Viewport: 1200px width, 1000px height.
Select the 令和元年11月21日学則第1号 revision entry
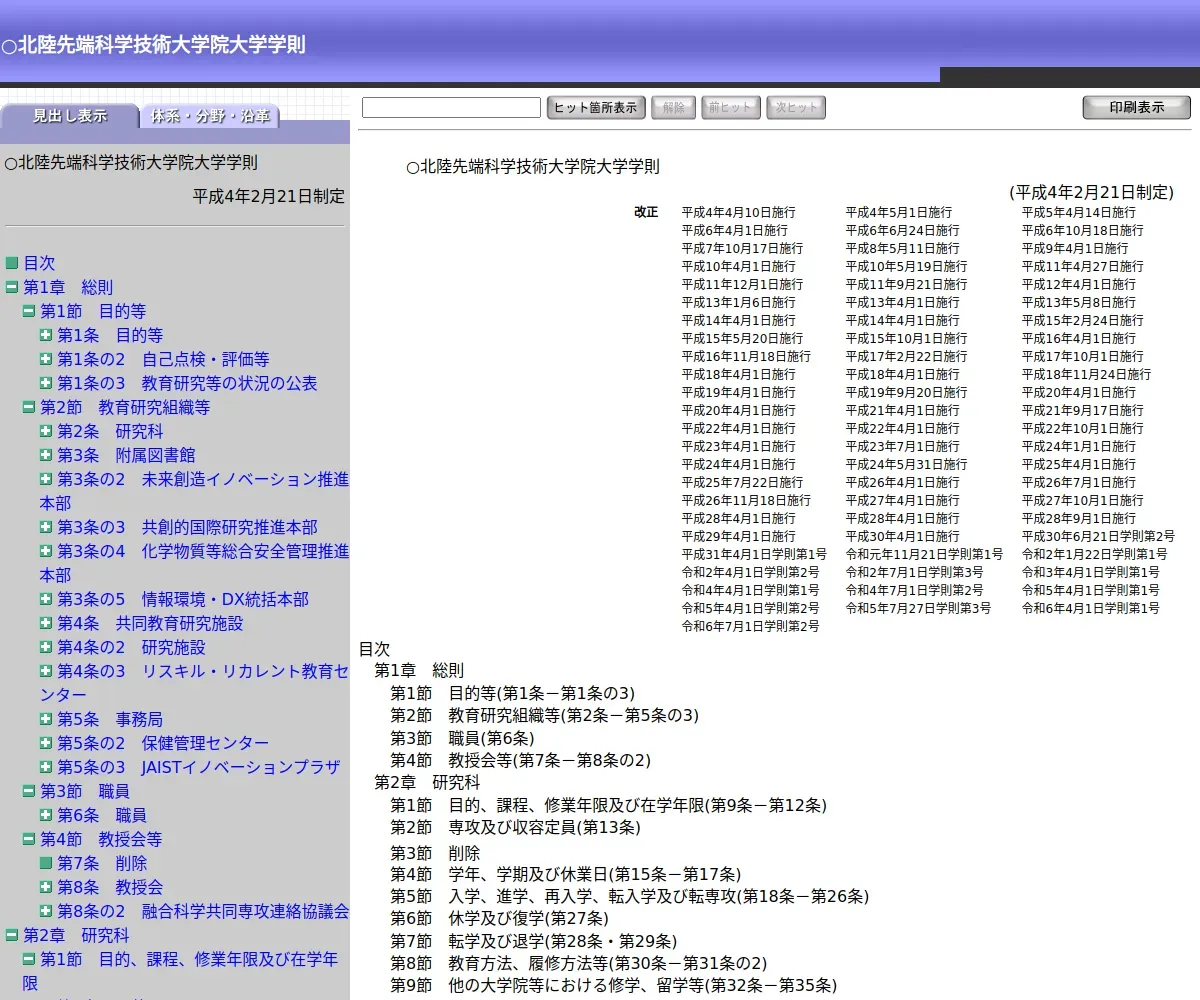pyautogui.click(x=924, y=554)
